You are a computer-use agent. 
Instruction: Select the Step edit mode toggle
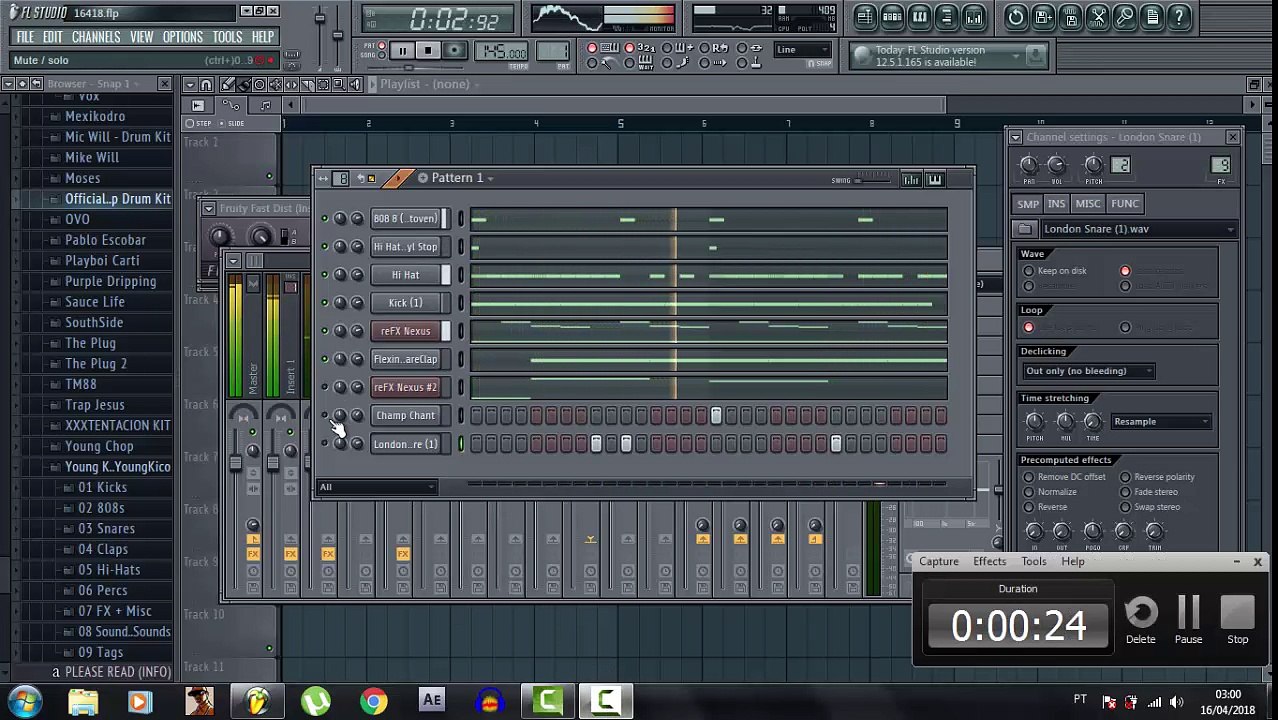[189, 123]
